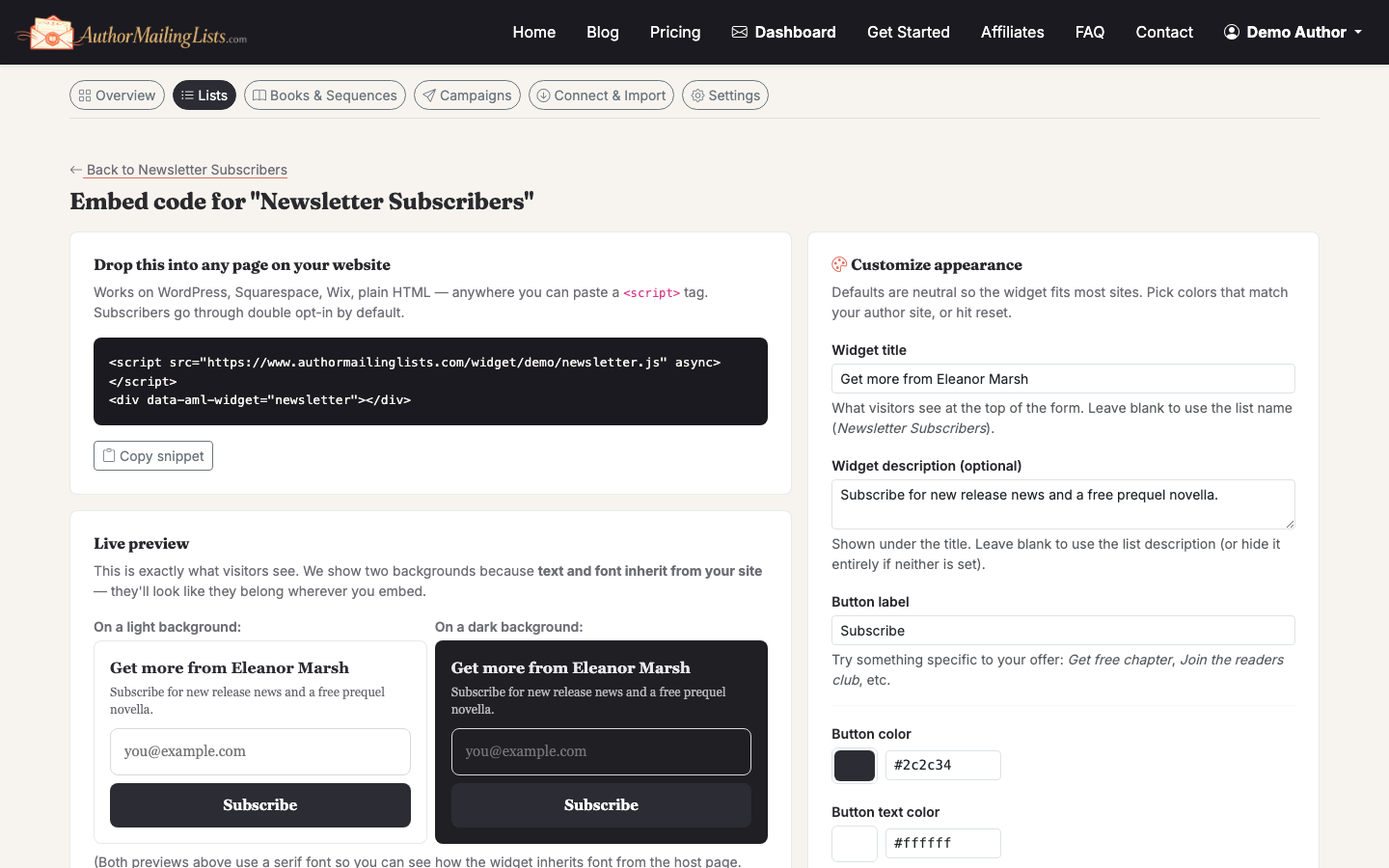Click the dark preview email field
This screenshot has height=868, width=1389.
tap(601, 751)
